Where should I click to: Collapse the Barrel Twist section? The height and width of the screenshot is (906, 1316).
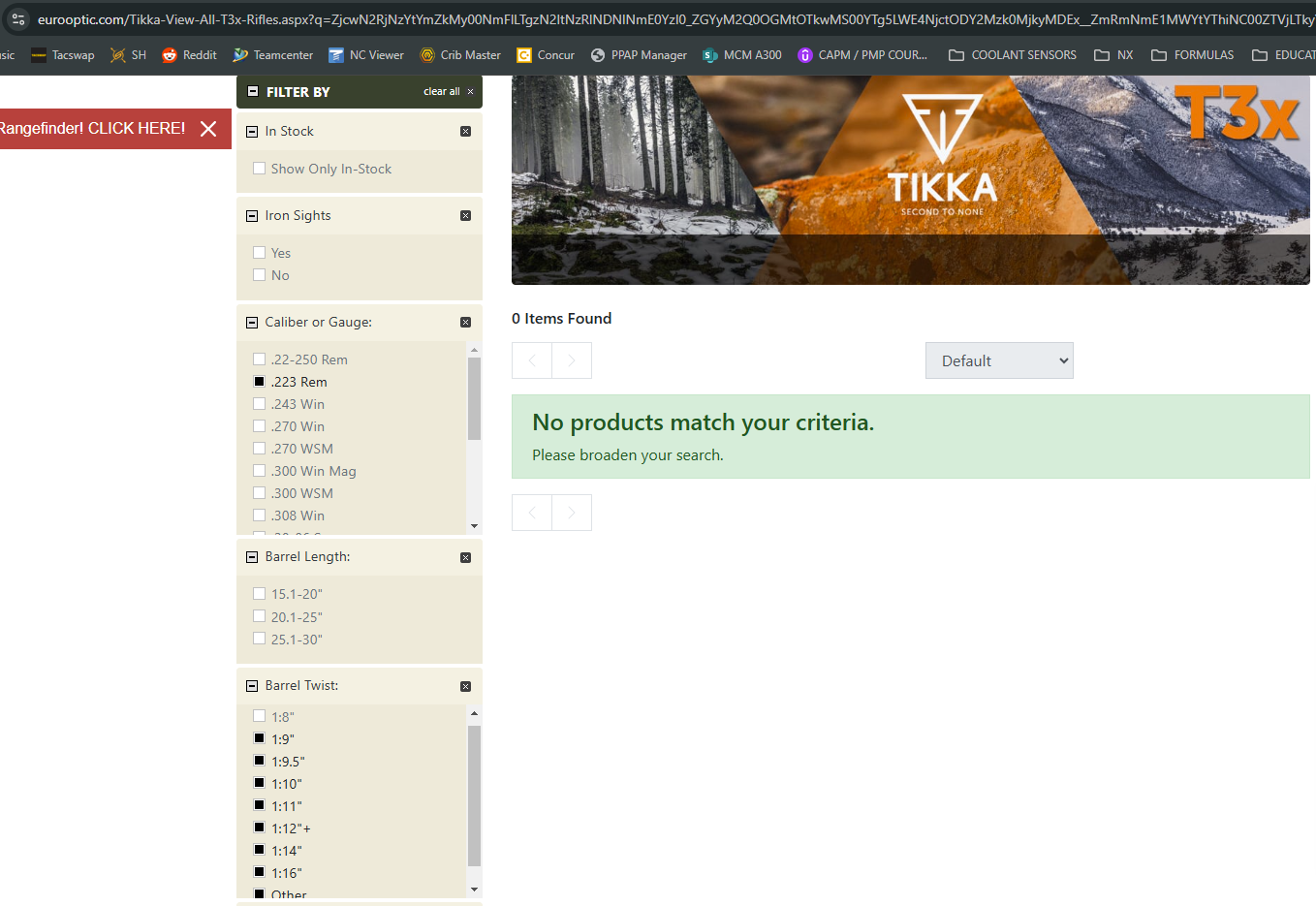tap(252, 686)
